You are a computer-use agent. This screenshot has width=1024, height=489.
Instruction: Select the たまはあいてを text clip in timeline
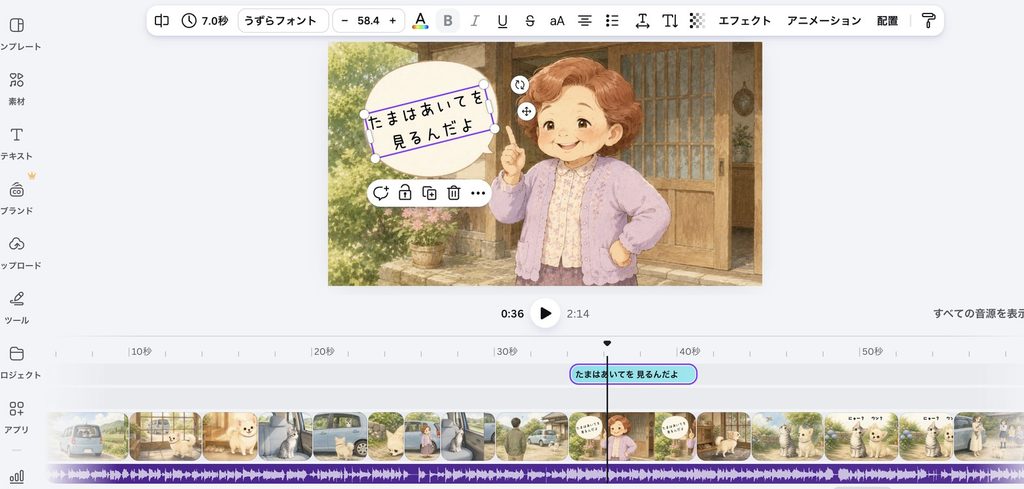pyautogui.click(x=633, y=374)
